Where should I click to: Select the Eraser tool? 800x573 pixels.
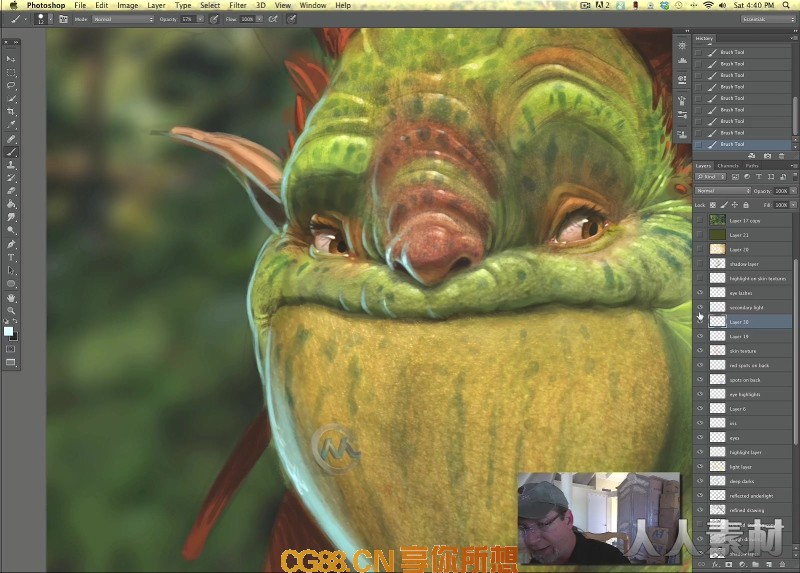click(11, 191)
